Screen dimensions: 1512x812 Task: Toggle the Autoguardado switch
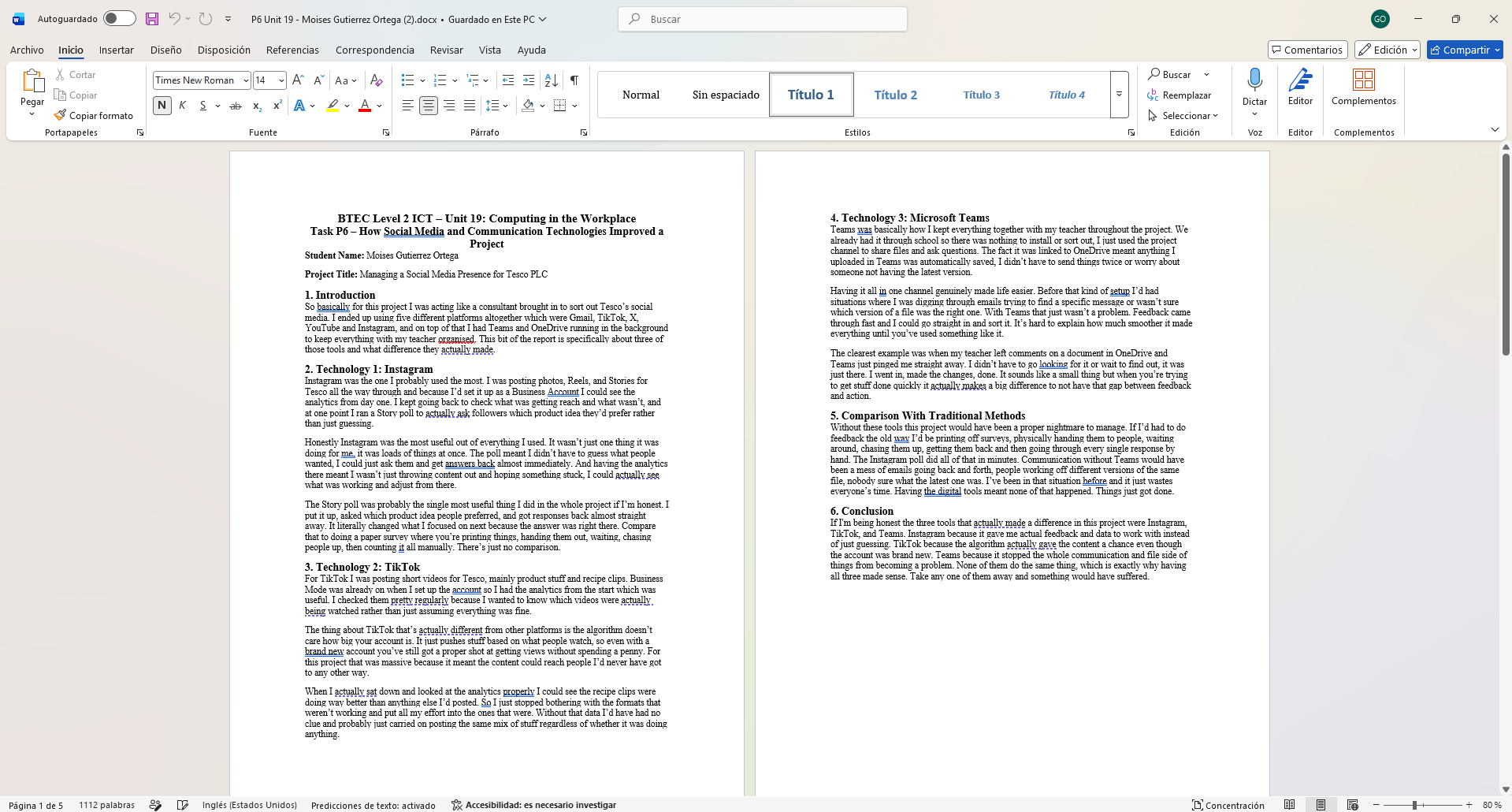(120, 19)
